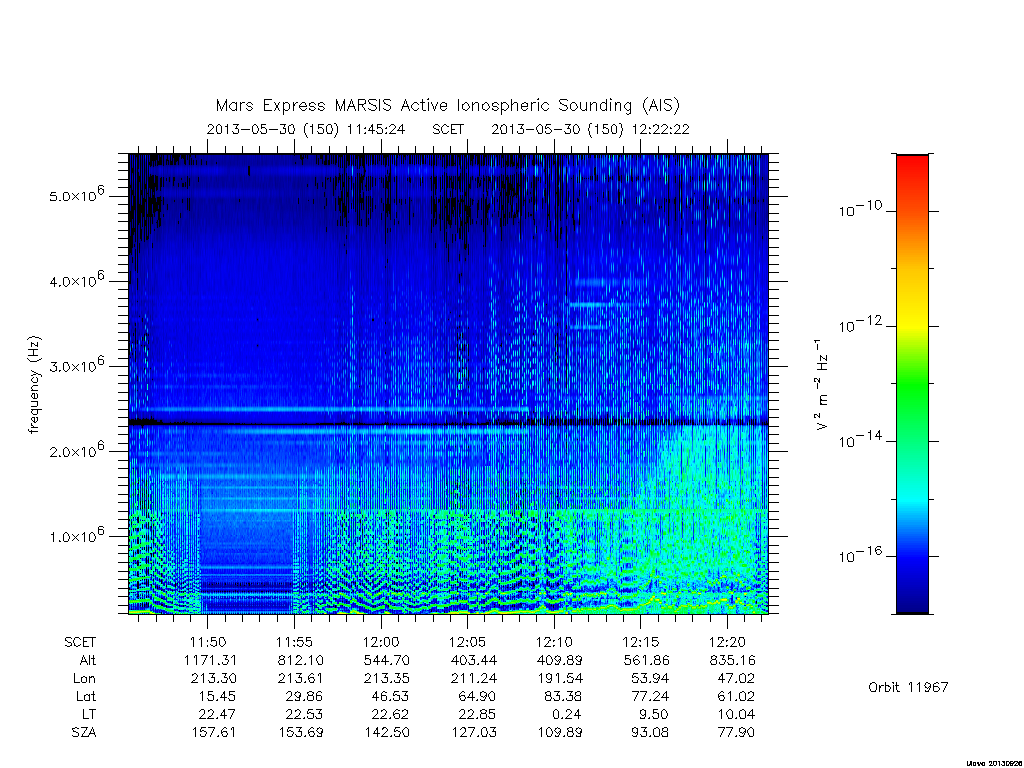Click altitude value '835.16'
The image size is (1024, 768).
[x=732, y=660]
